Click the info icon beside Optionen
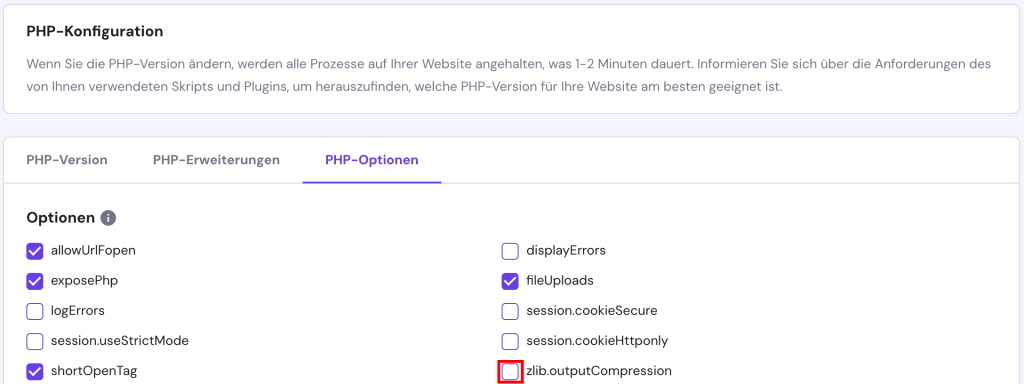This screenshot has width=1024, height=384. 109,218
